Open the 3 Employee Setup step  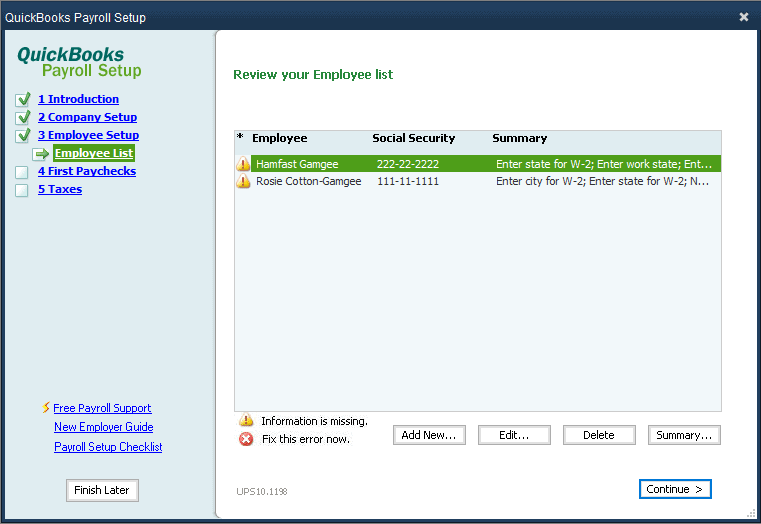(88, 135)
